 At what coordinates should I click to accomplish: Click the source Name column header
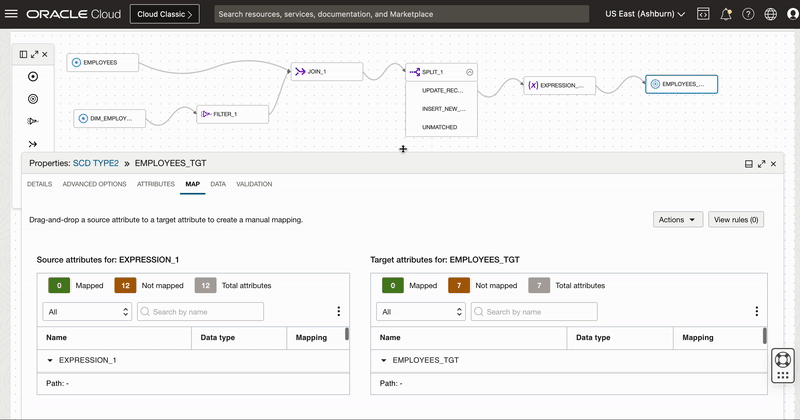coord(114,338)
